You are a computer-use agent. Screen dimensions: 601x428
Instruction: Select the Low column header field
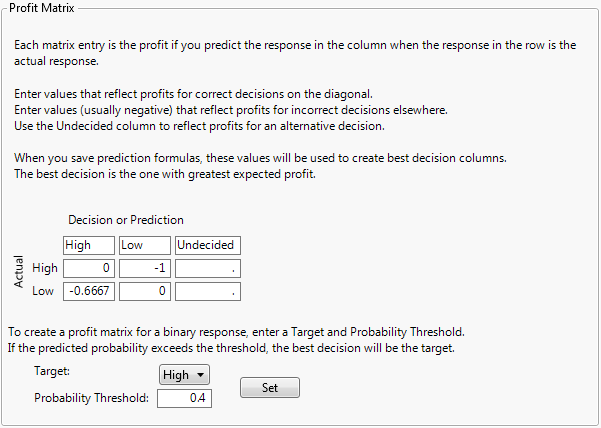(144, 245)
